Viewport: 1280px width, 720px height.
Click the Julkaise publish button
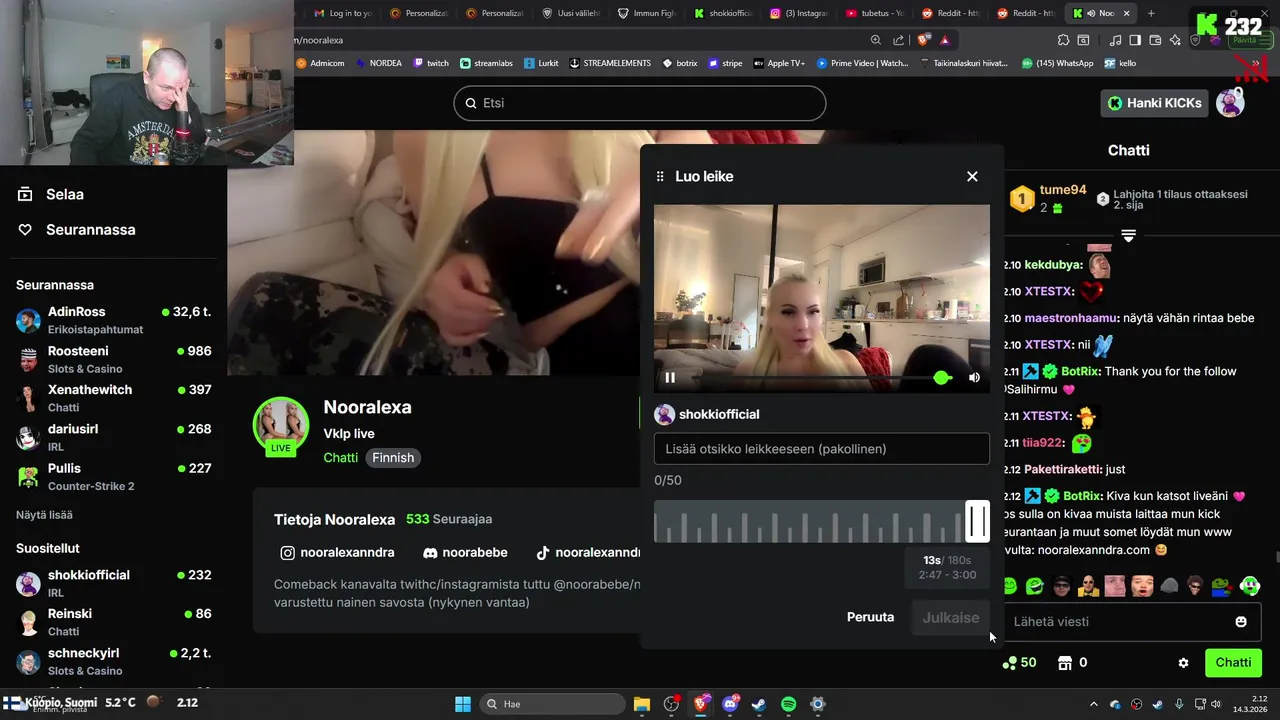[950, 617]
